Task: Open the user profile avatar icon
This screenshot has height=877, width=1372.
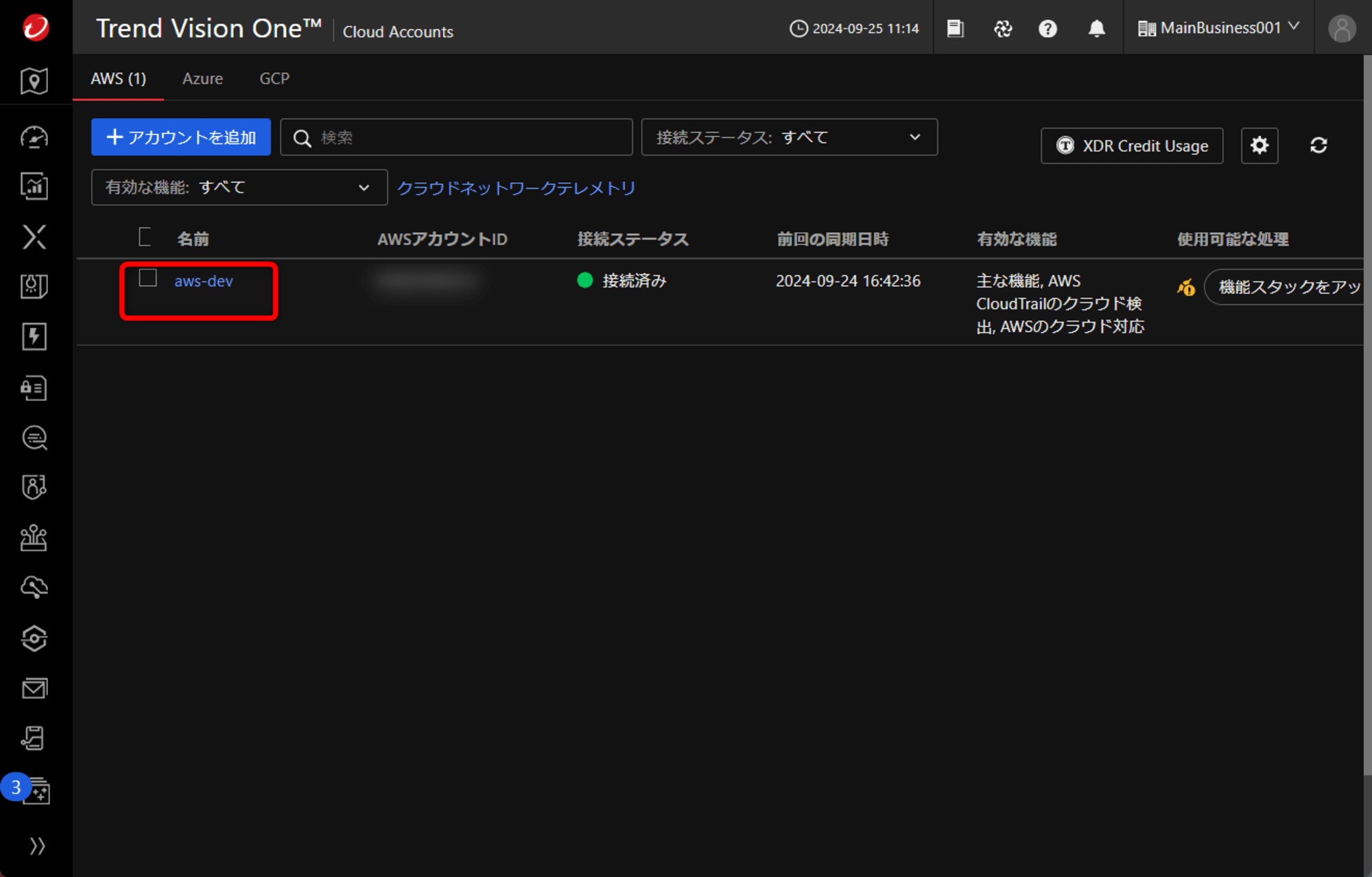Action: point(1342,28)
